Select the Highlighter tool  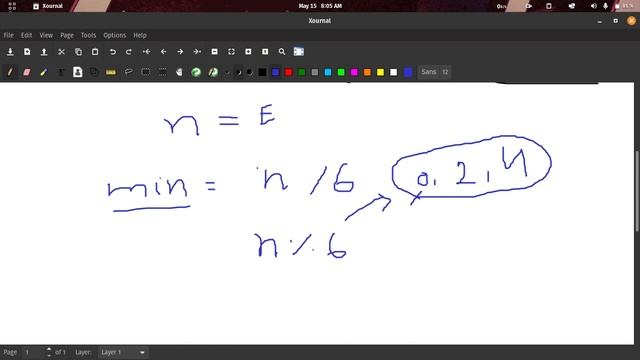(x=44, y=72)
